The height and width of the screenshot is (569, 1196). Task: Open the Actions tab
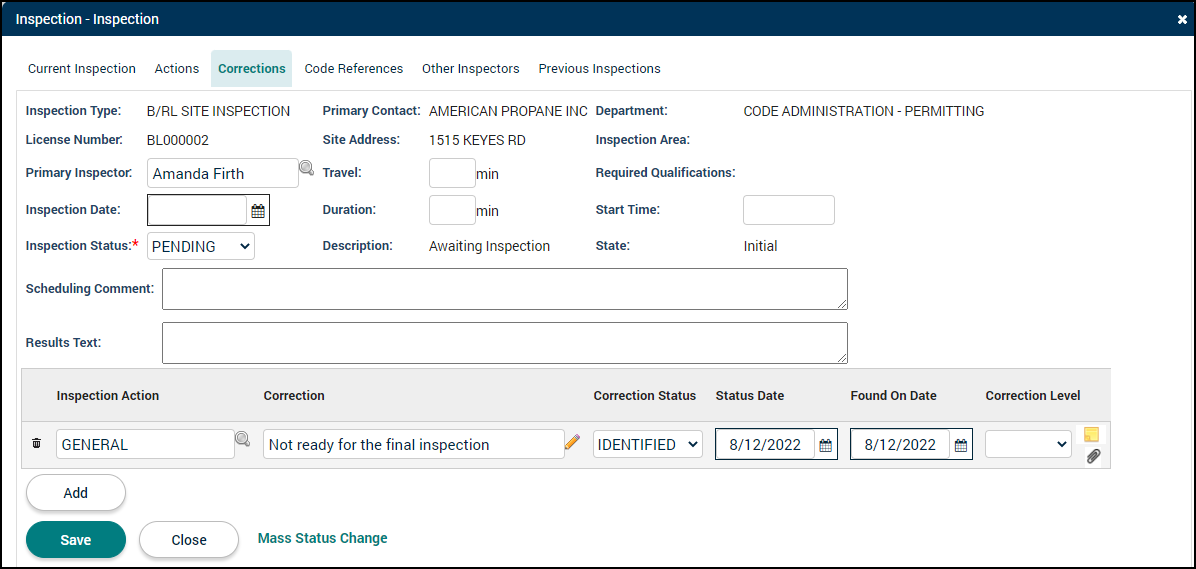[177, 69]
